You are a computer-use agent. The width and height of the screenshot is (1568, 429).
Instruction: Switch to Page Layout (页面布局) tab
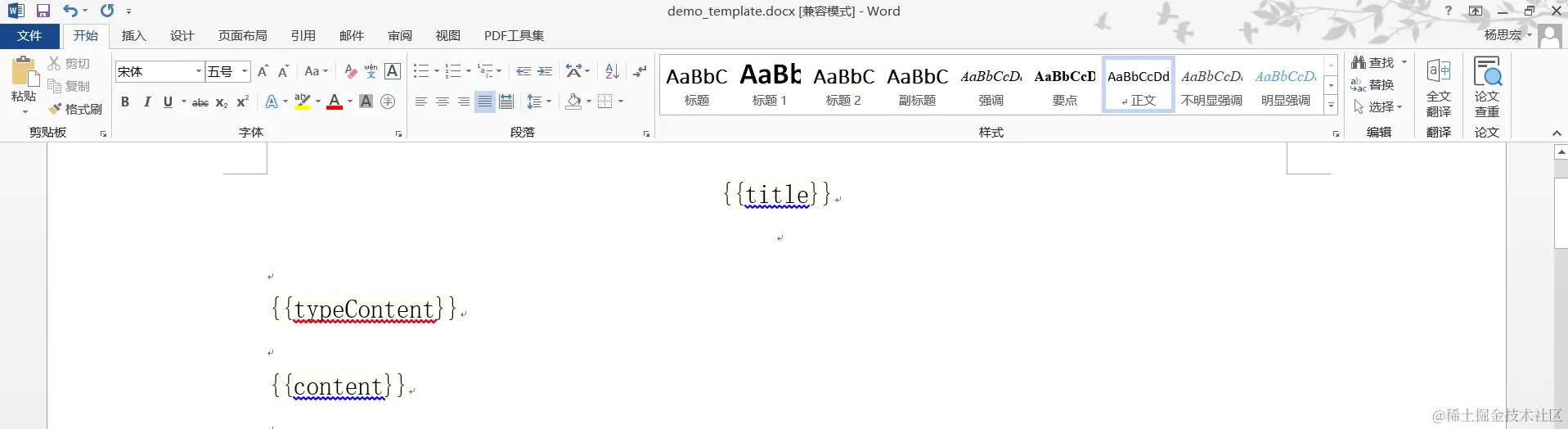pyautogui.click(x=242, y=36)
